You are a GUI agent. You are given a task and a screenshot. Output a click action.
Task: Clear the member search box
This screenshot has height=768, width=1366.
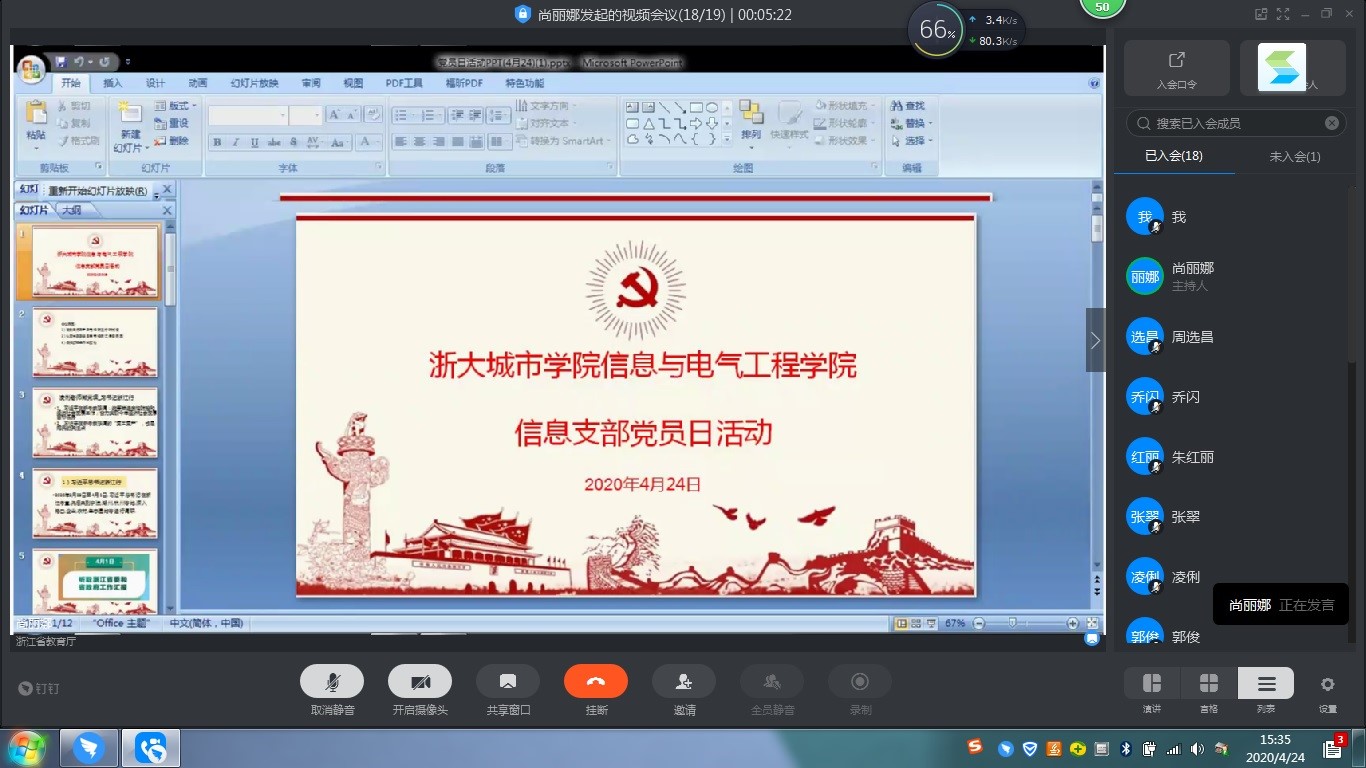pos(1332,123)
